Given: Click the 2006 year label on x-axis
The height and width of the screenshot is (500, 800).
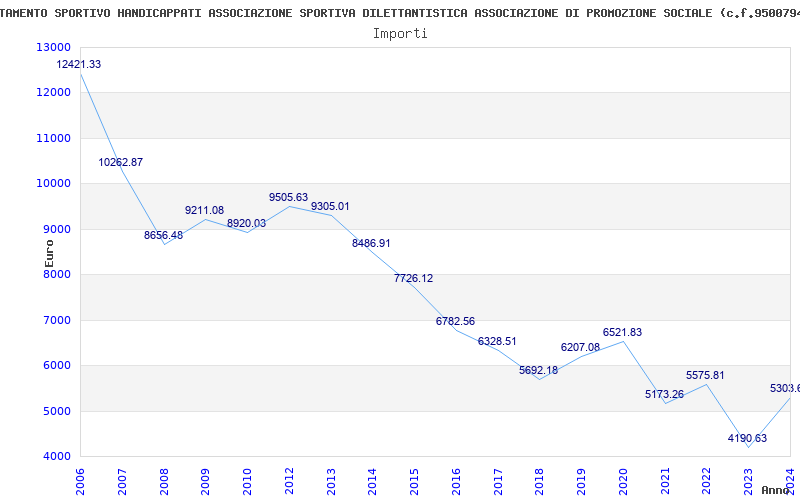Looking at the screenshot, I should pyautogui.click(x=80, y=482).
